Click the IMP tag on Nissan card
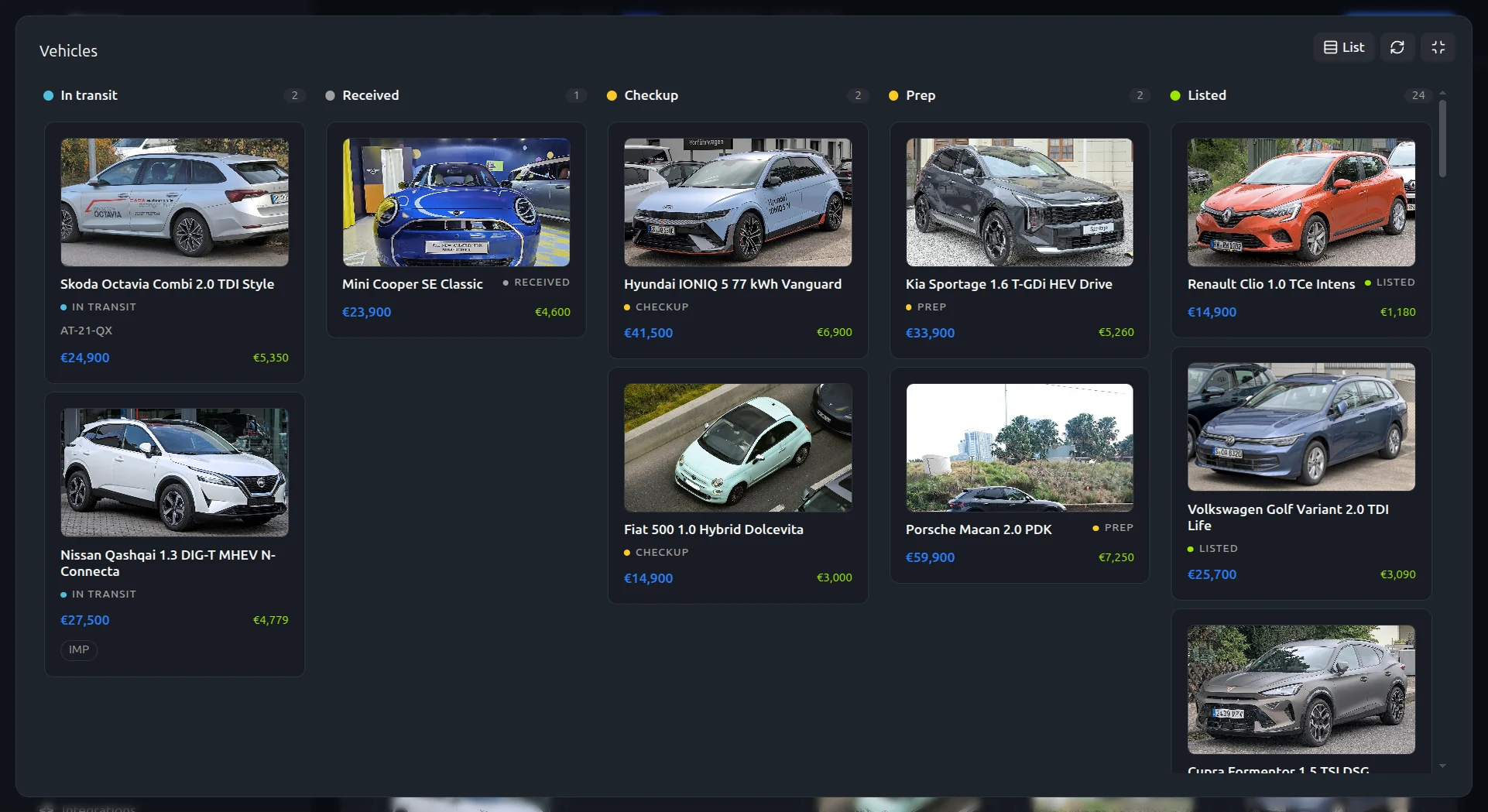This screenshot has width=1488, height=812. point(79,649)
